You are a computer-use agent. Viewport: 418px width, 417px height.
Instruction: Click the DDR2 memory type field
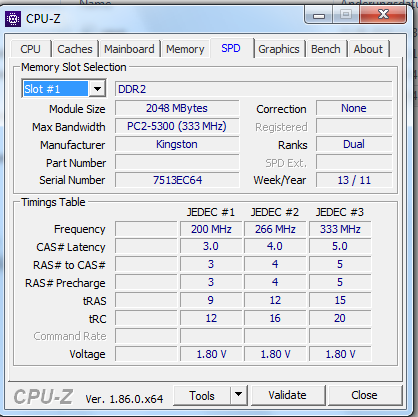pyautogui.click(x=254, y=89)
